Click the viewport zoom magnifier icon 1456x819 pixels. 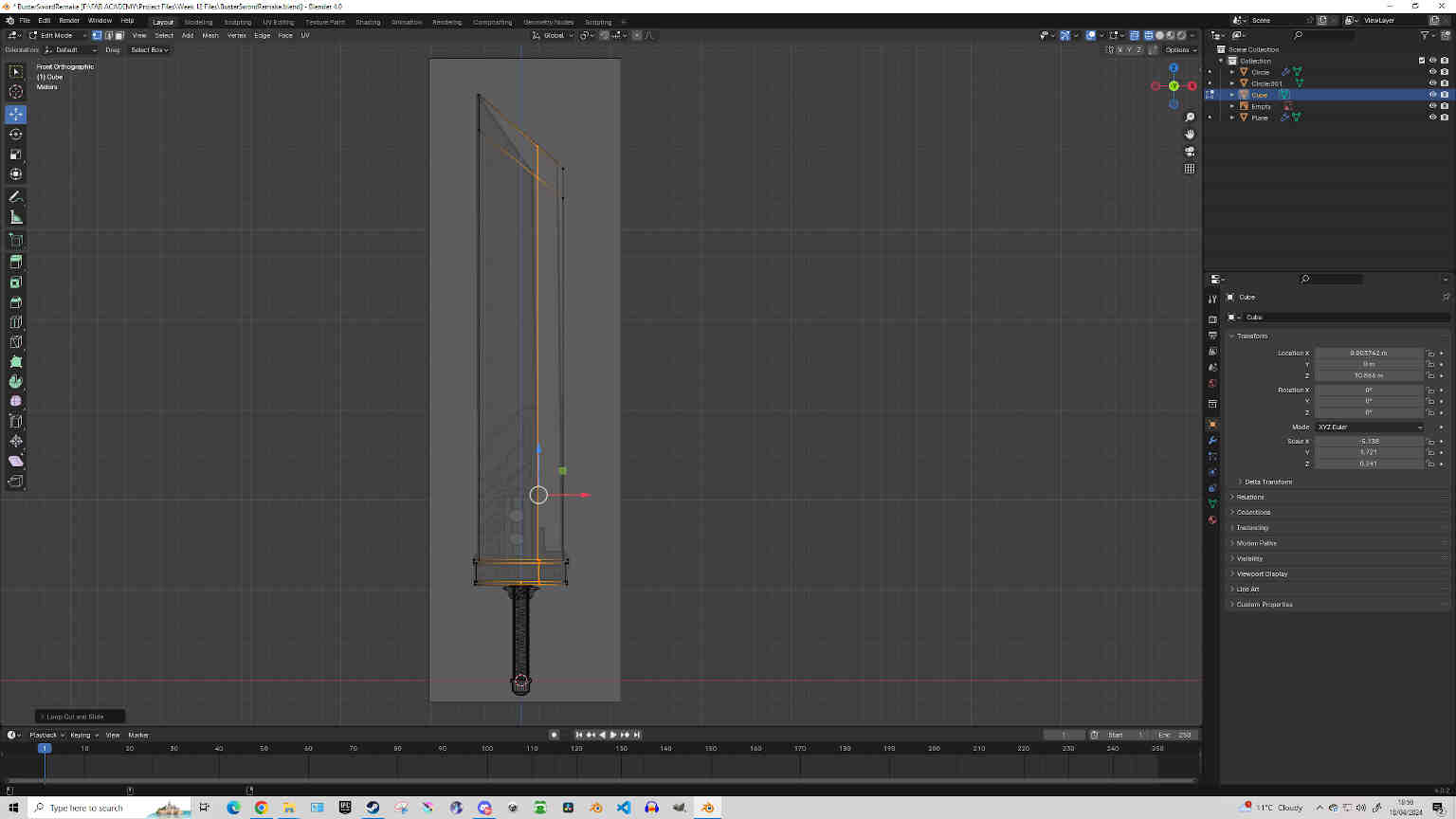1190,118
